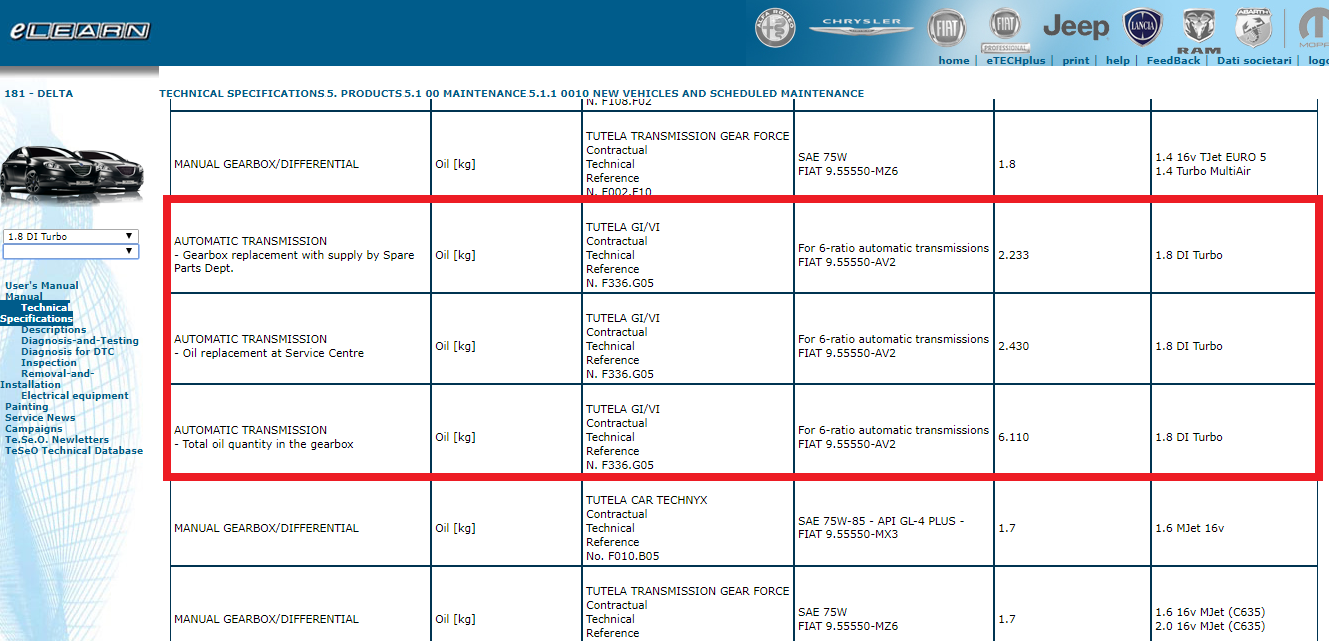Open the Painting sidebar item
This screenshot has width=1329, height=641.
coord(27,407)
